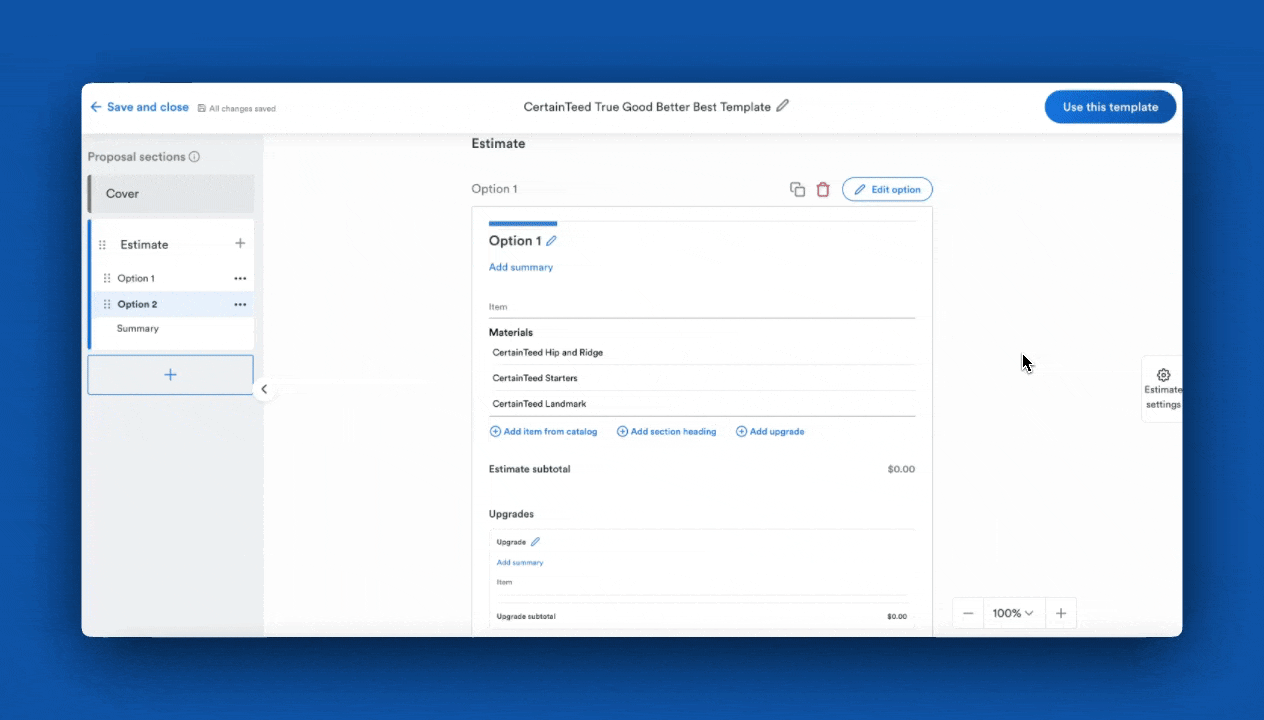Click CertainTeed Landmark item

539,404
